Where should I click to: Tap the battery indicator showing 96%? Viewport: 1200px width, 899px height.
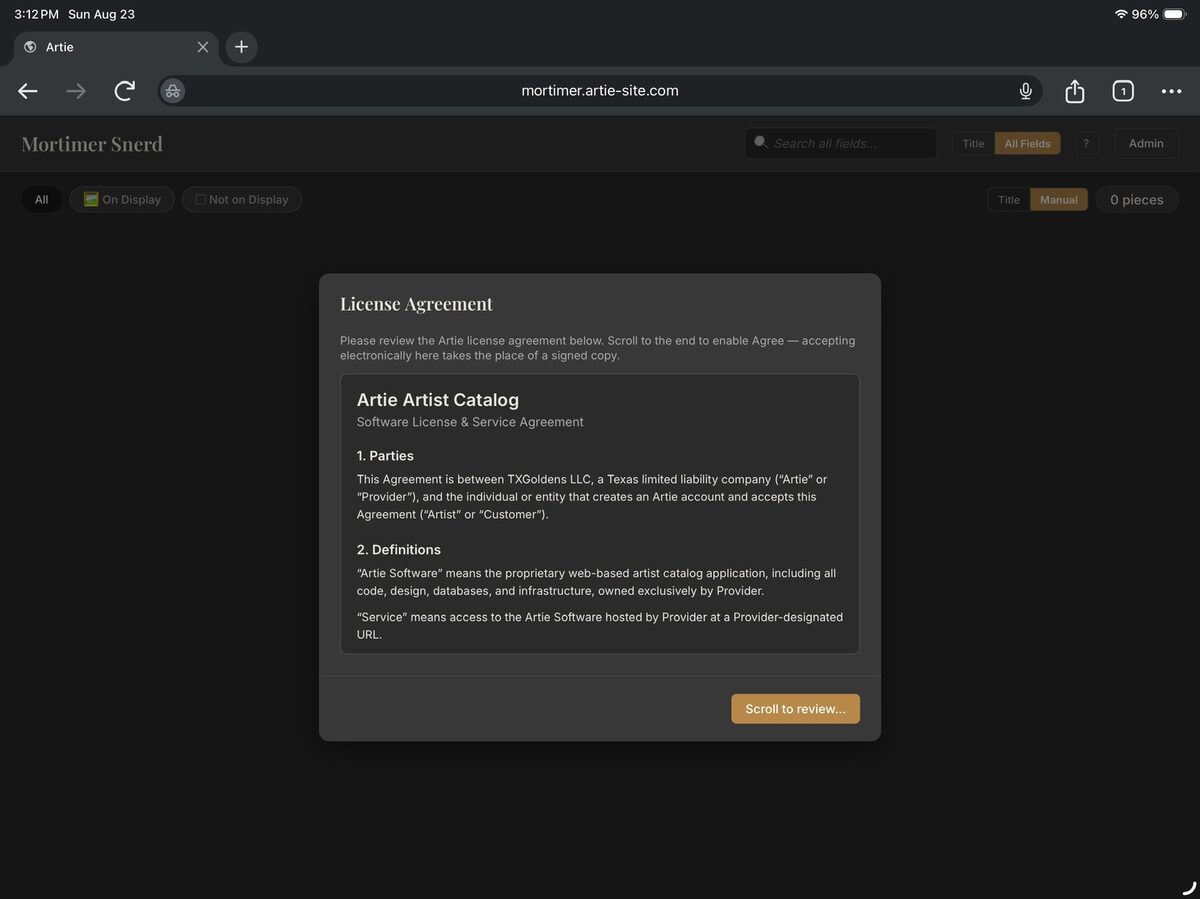(1158, 14)
